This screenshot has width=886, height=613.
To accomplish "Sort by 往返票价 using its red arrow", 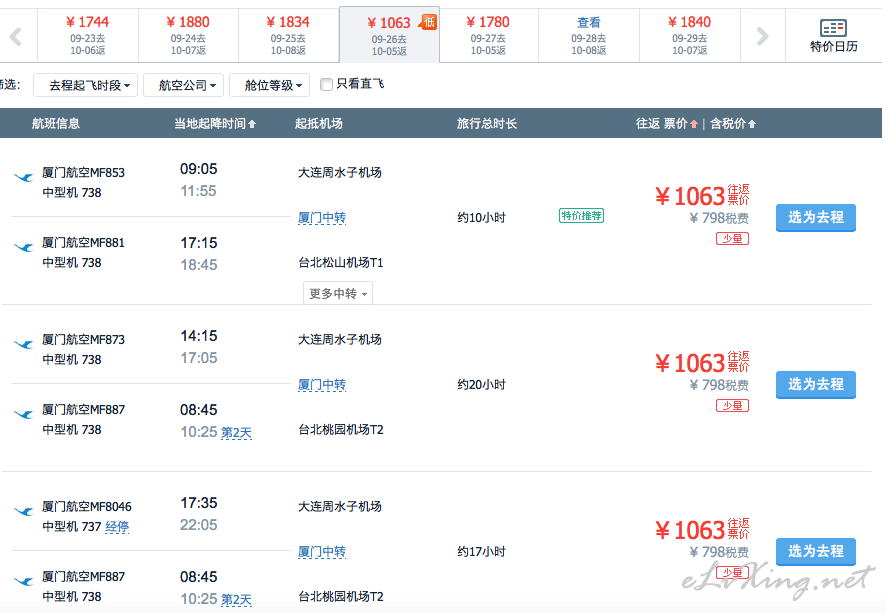I will point(694,124).
